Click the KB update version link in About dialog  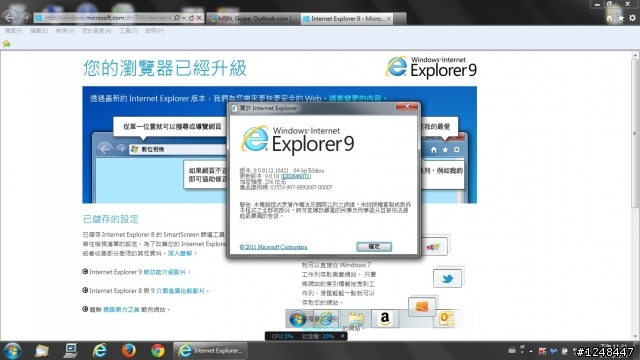[x=296, y=176]
